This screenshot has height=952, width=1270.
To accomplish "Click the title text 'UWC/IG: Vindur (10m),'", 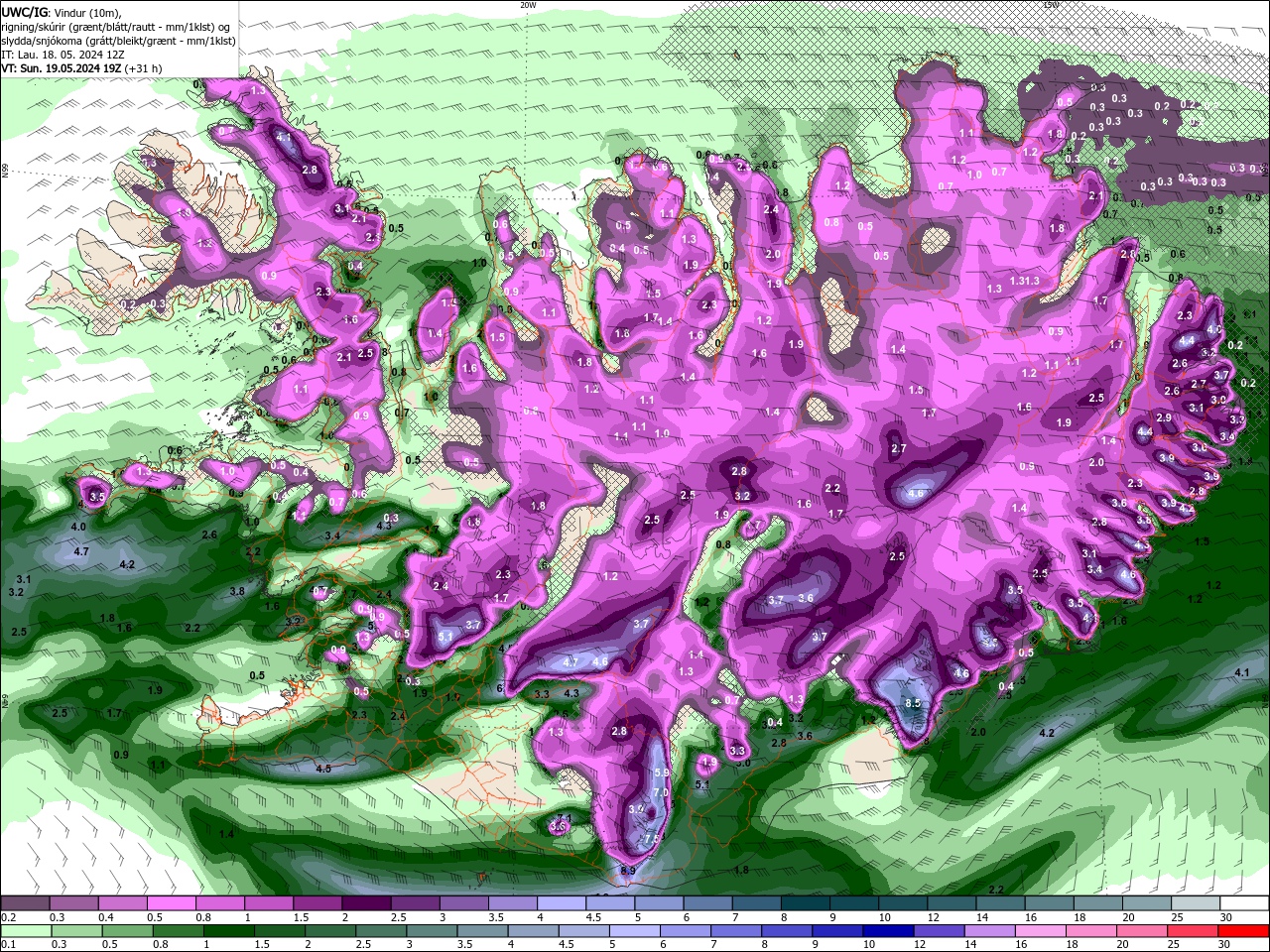I will (x=62, y=11).
